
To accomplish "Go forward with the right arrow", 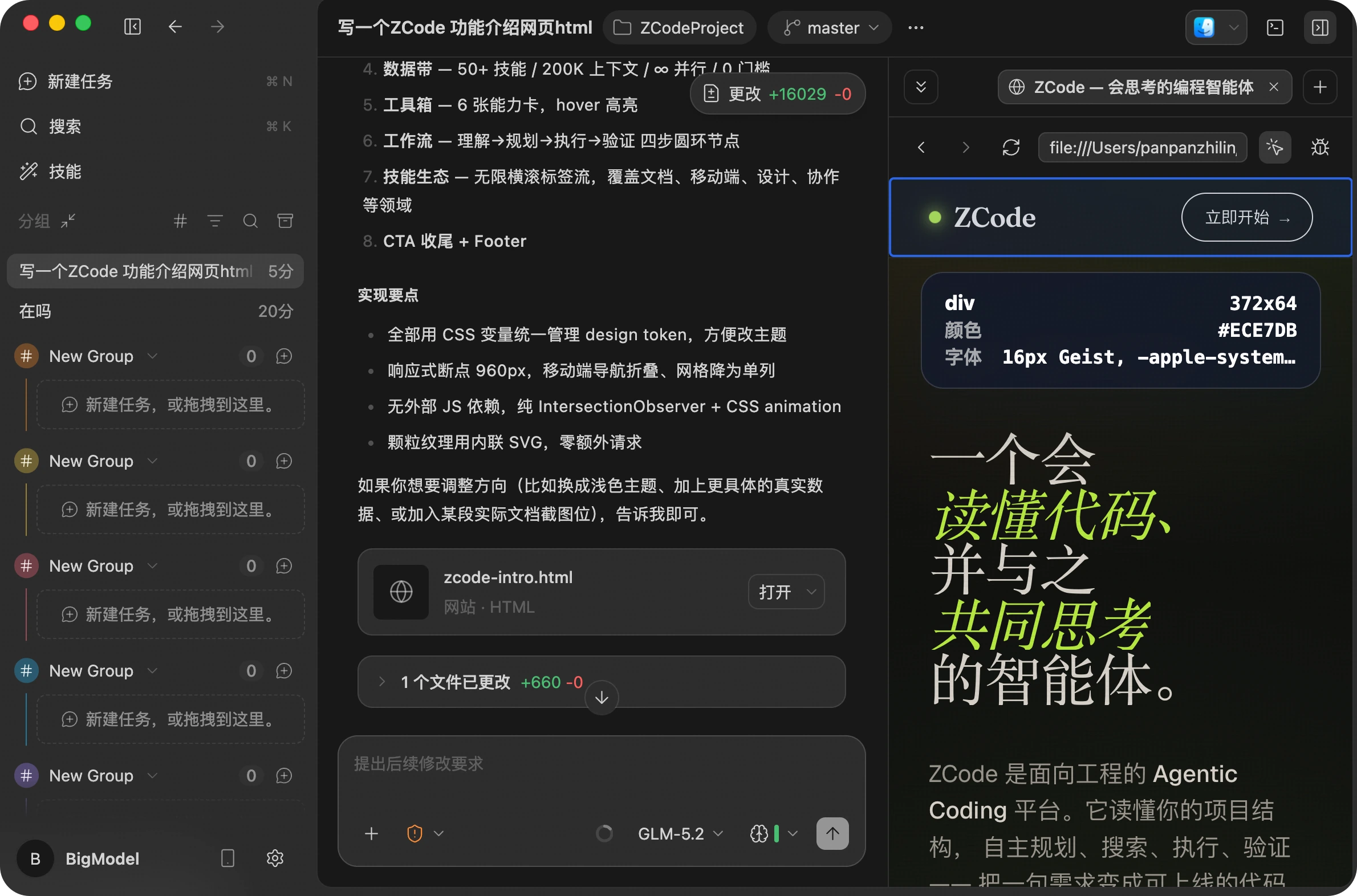I will 217,27.
